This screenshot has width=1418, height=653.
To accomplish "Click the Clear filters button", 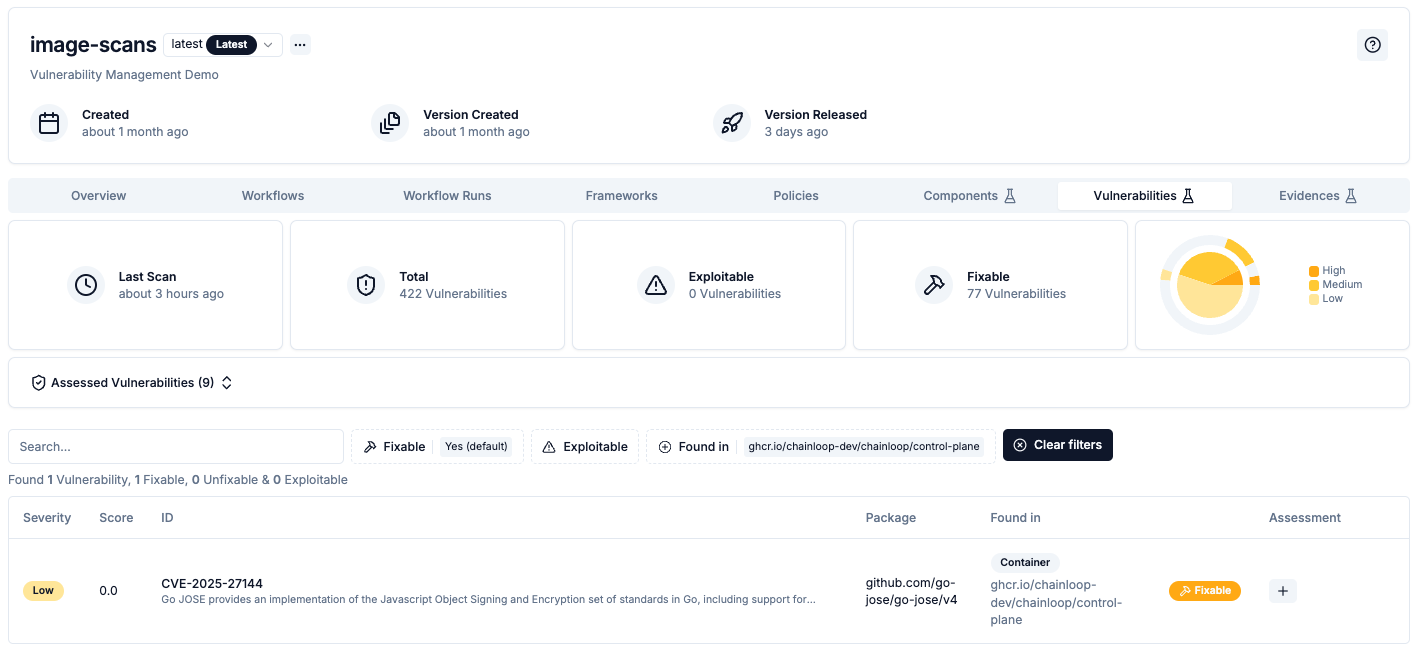I will (1057, 445).
